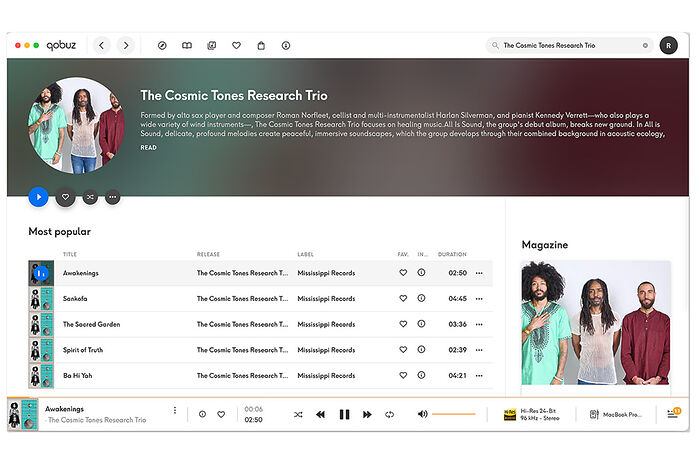
Task: Favorite the now playing track in player
Action: click(x=221, y=414)
